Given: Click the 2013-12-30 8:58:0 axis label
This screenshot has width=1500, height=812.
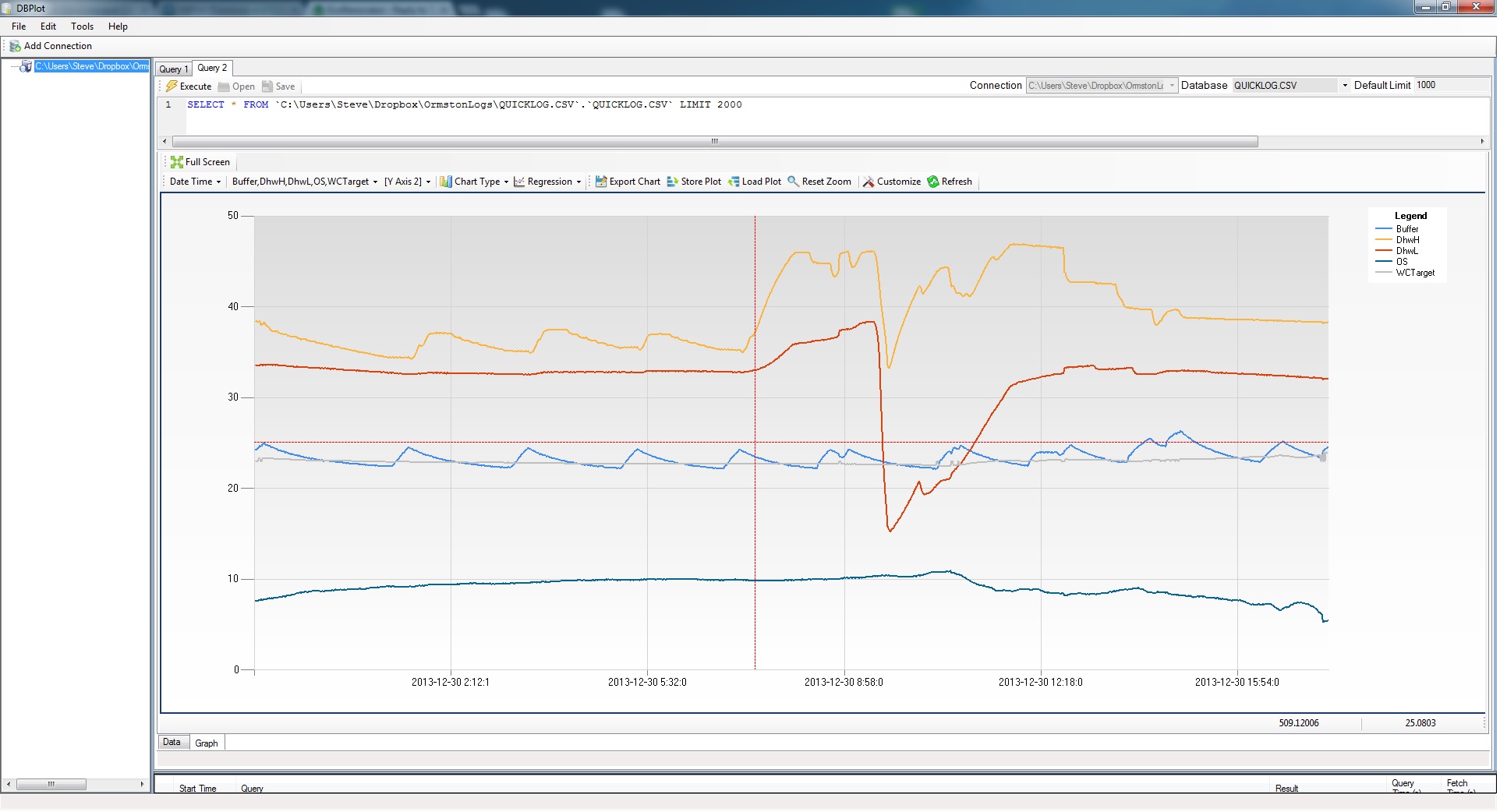Looking at the screenshot, I should coord(844,683).
